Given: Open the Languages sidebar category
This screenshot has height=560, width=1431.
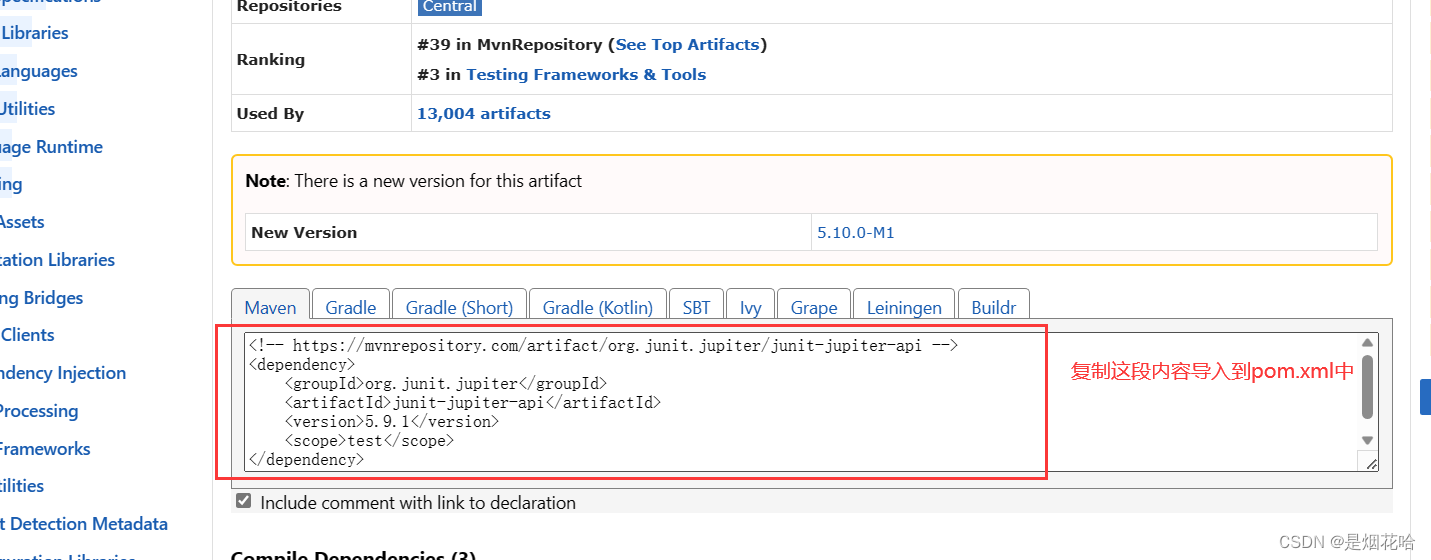Looking at the screenshot, I should tap(39, 71).
